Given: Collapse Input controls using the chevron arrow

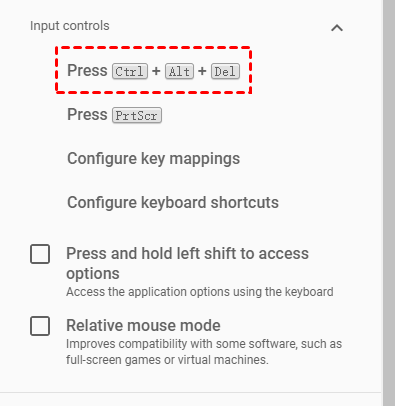Looking at the screenshot, I should [337, 28].
